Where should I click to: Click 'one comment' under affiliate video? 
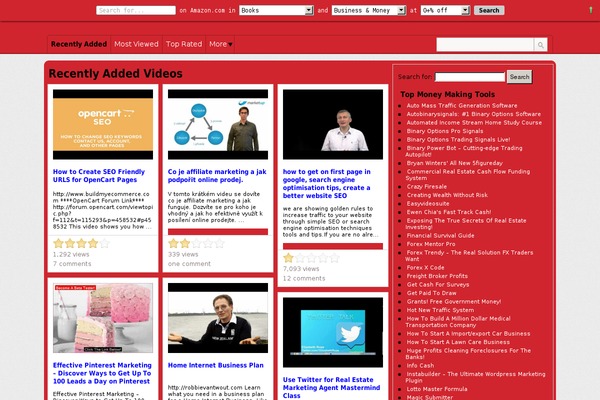[189, 264]
